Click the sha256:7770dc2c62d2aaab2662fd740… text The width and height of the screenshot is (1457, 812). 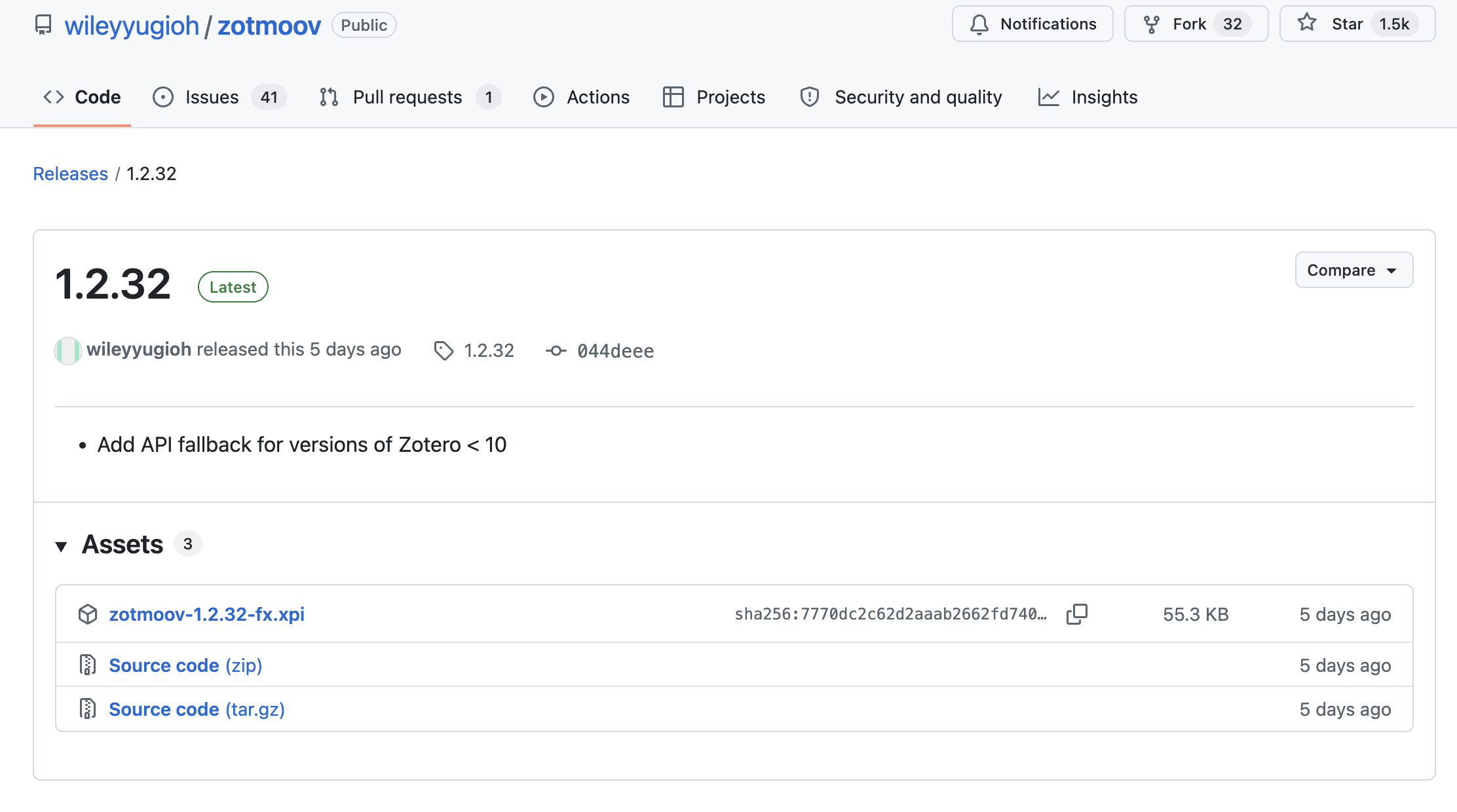891,614
